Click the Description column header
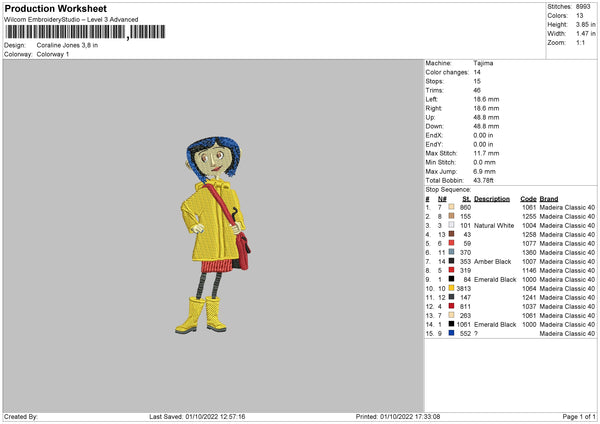Screen dimensions: 600x424 click(492, 198)
